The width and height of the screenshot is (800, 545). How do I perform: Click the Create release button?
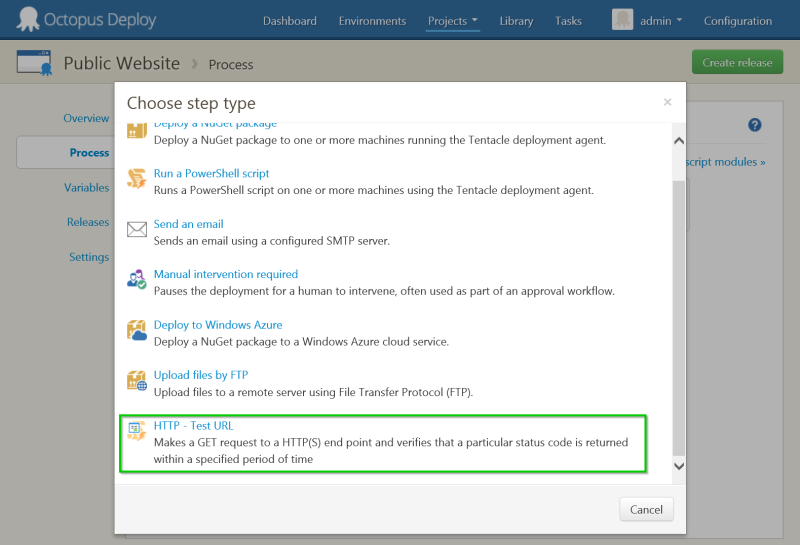click(737, 62)
